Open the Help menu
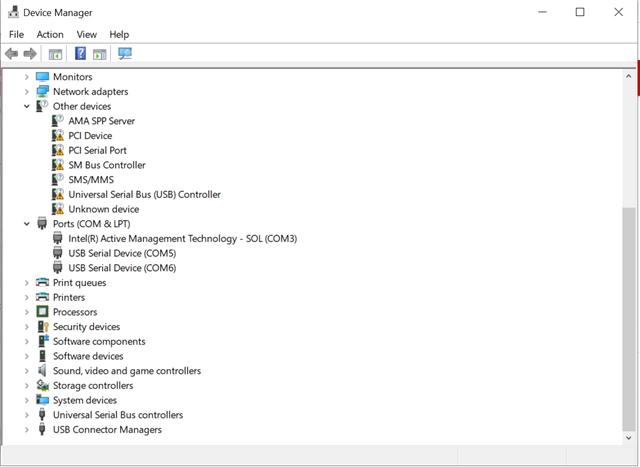This screenshot has height=467, width=640. click(x=119, y=34)
